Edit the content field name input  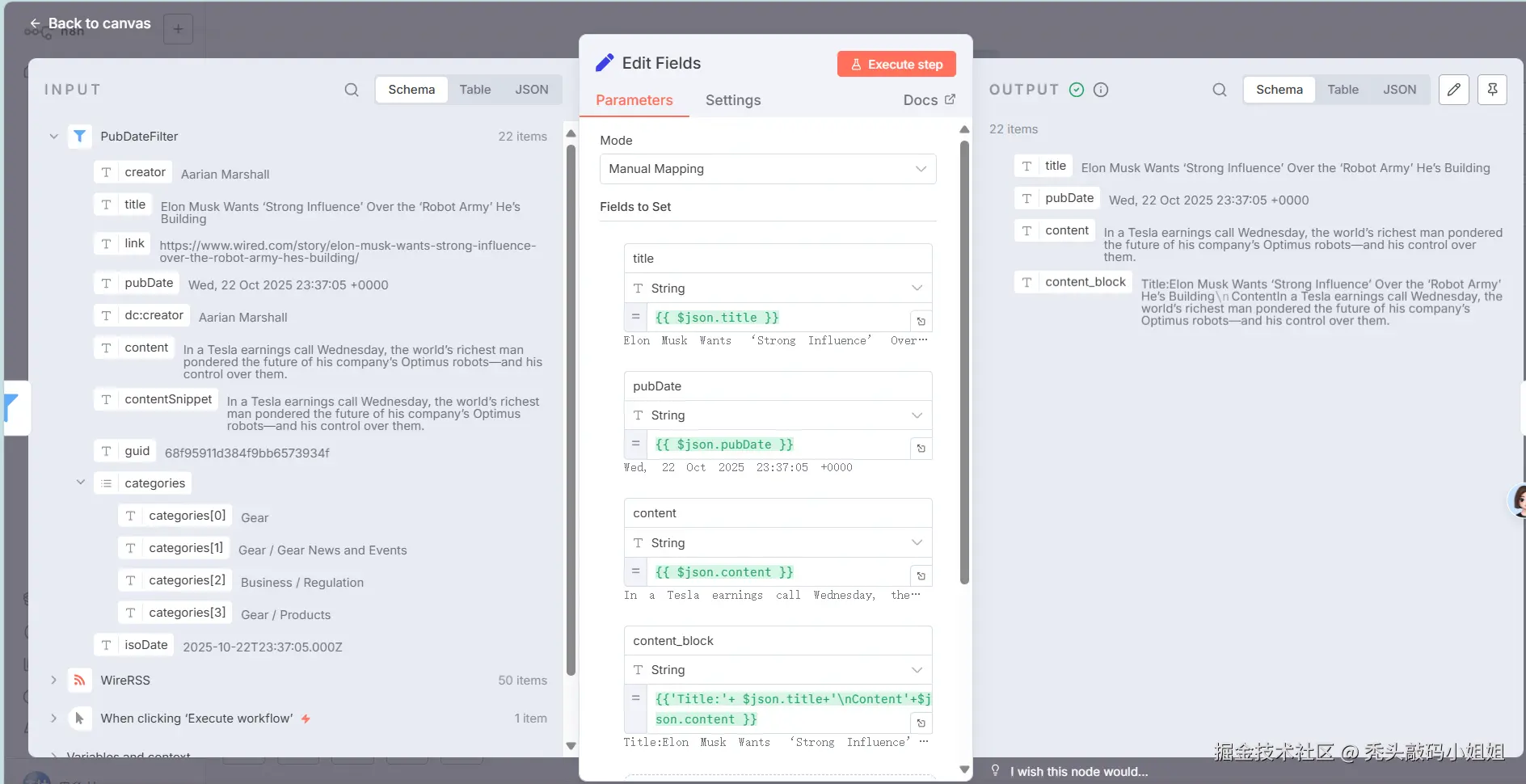778,513
